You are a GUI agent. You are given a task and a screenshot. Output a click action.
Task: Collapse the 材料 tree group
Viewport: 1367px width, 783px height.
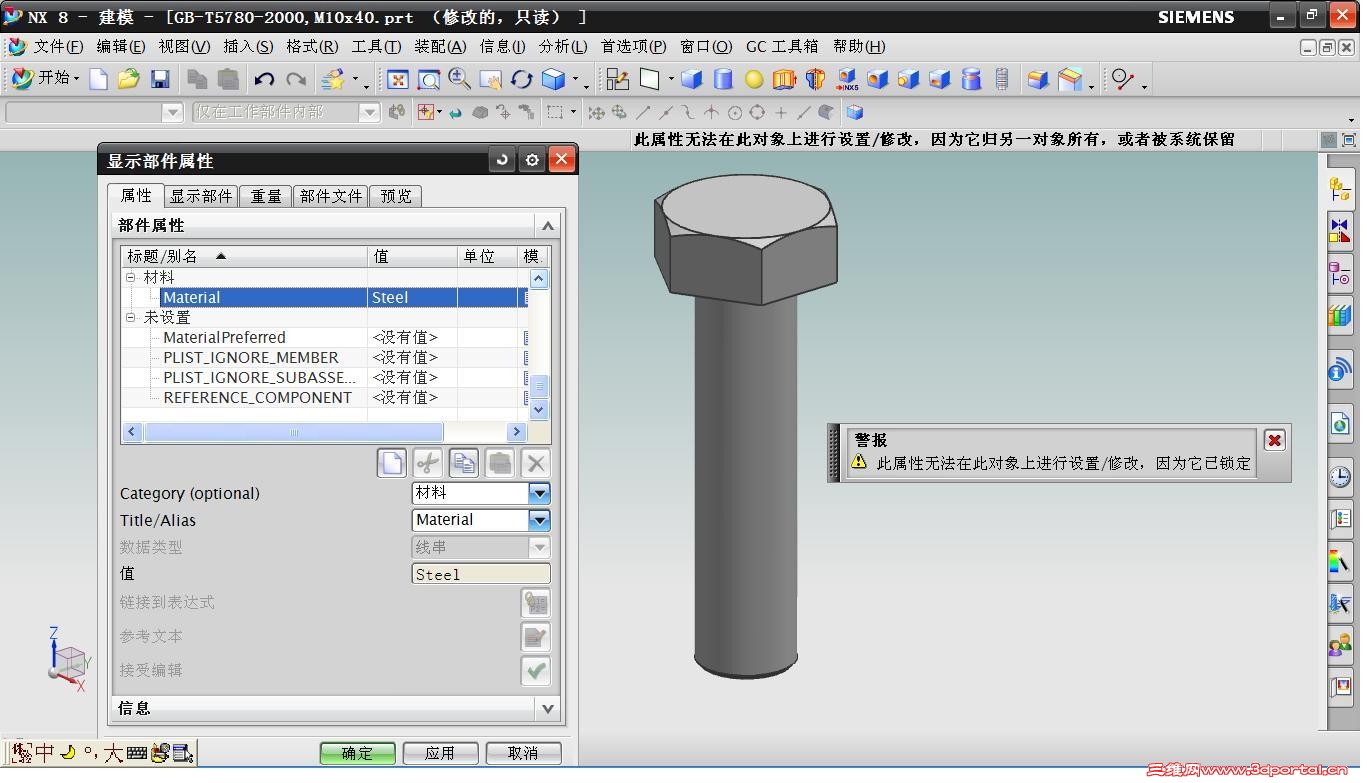(x=130, y=277)
